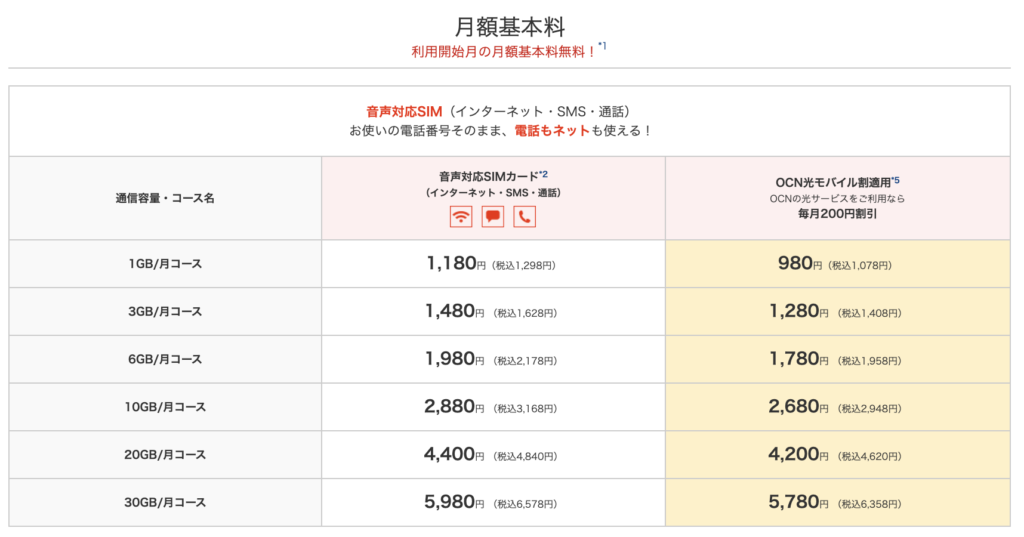Click the 月額基本料 heading
Screen dimensions: 1024x537
coord(510,25)
